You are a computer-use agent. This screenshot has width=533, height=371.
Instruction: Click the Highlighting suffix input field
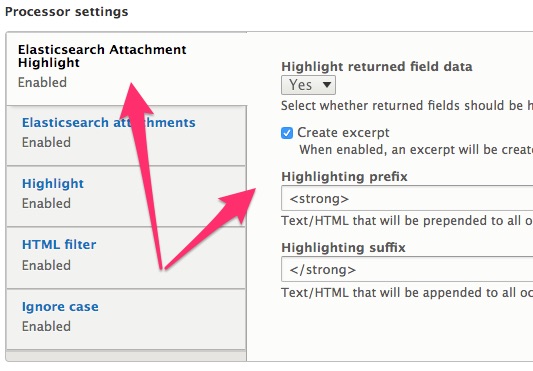(x=407, y=269)
